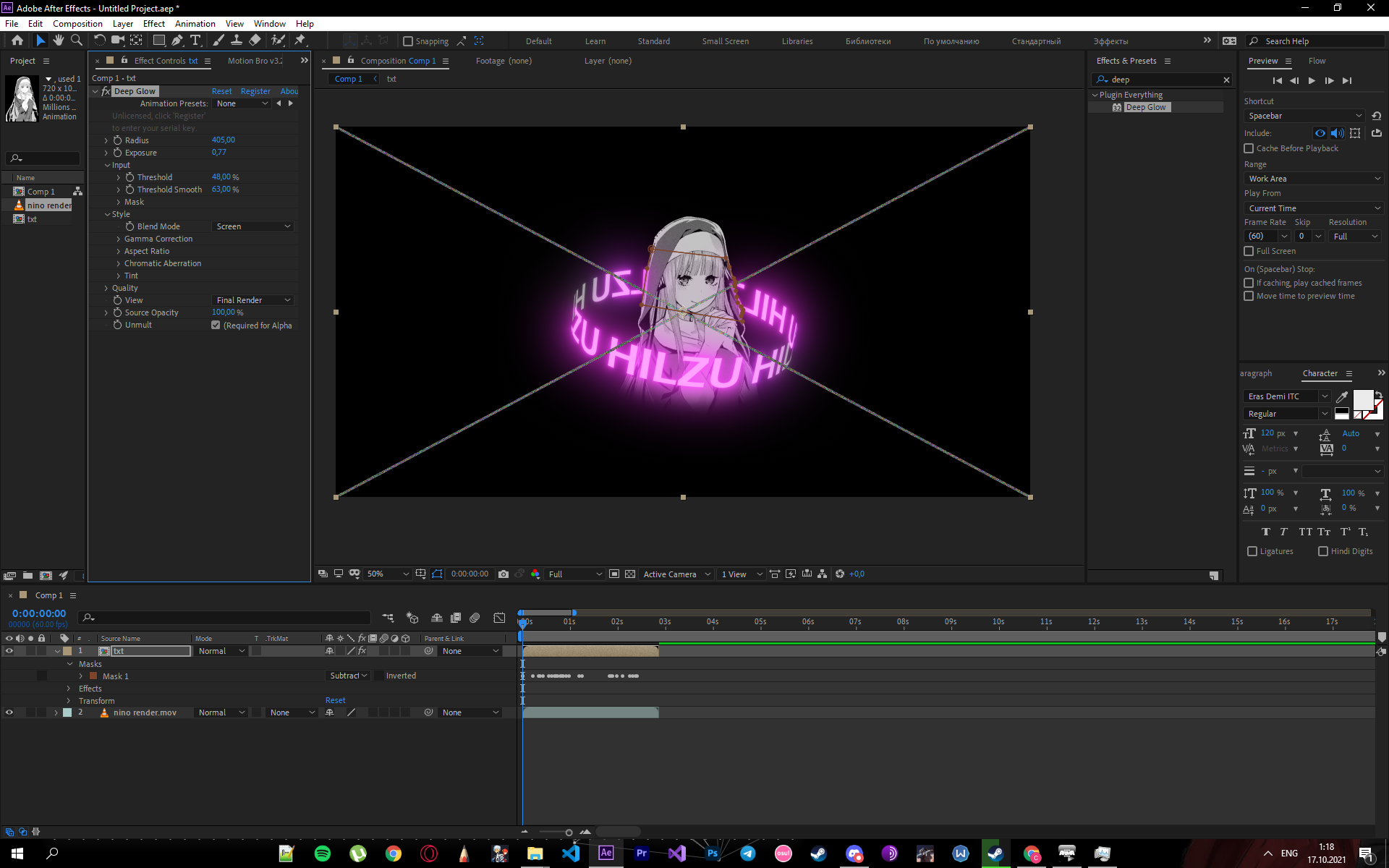Viewport: 1389px width, 868px height.
Task: Select the Selection arrow tool
Action: pos(41,41)
